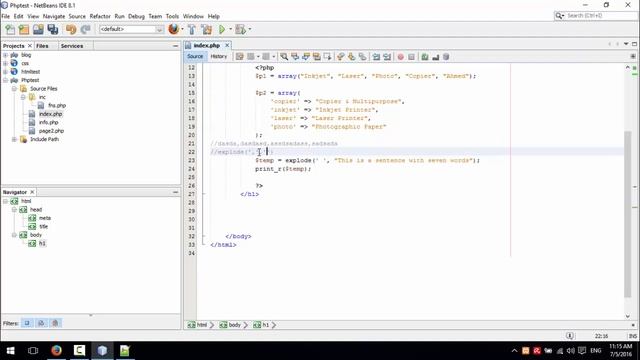Open the File menu

point(6,16)
